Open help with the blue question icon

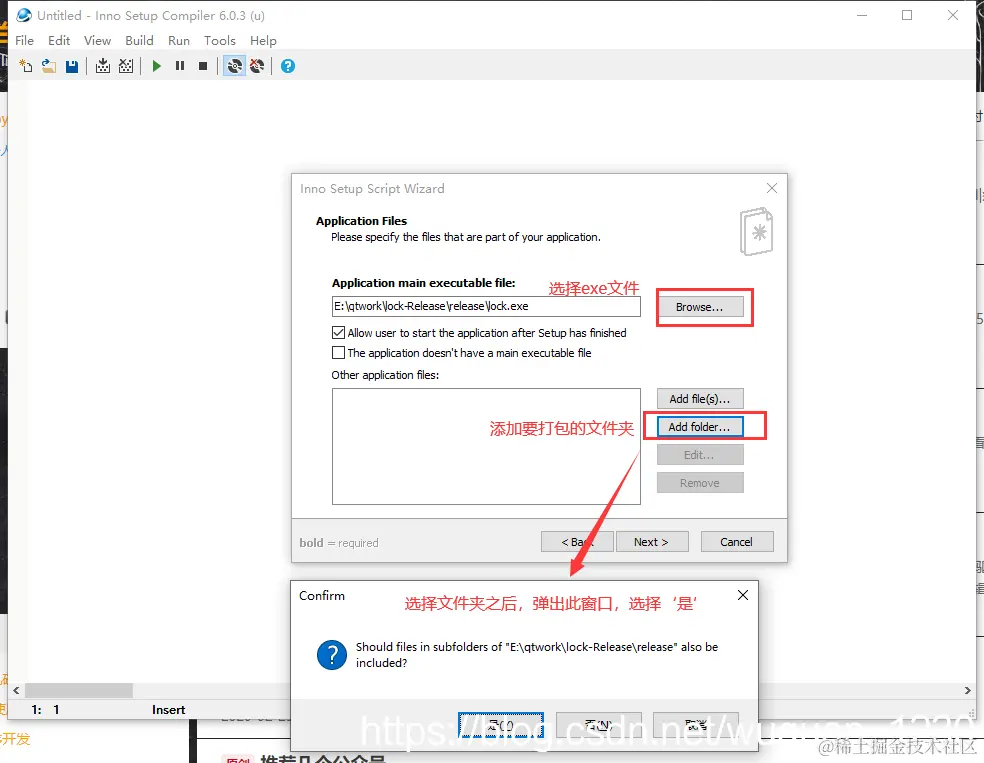(x=288, y=66)
